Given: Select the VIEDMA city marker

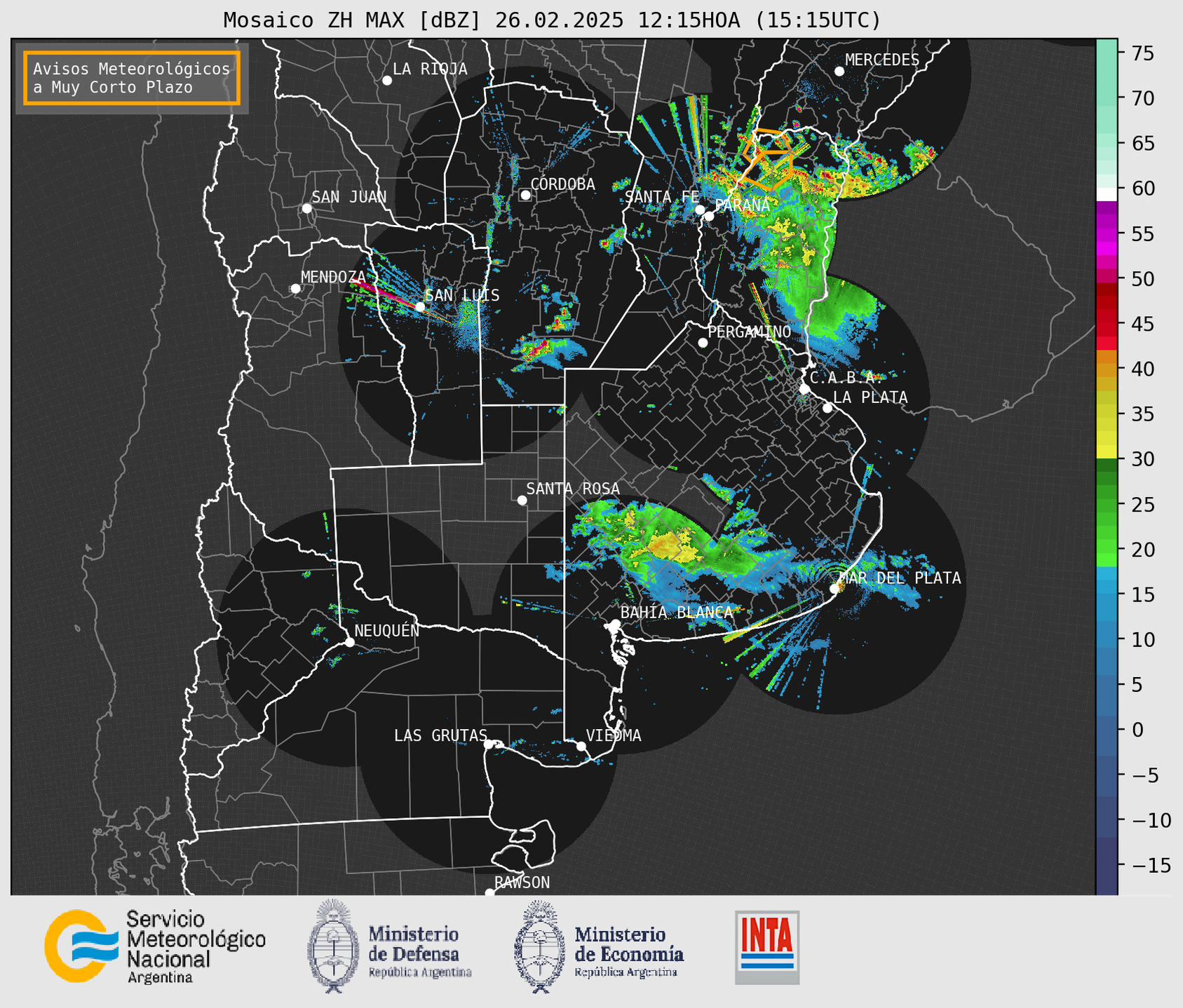Looking at the screenshot, I should [x=581, y=746].
